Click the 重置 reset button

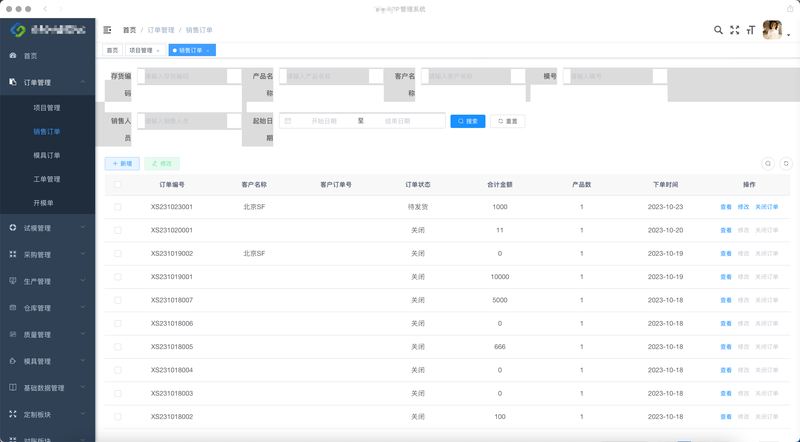(x=508, y=121)
